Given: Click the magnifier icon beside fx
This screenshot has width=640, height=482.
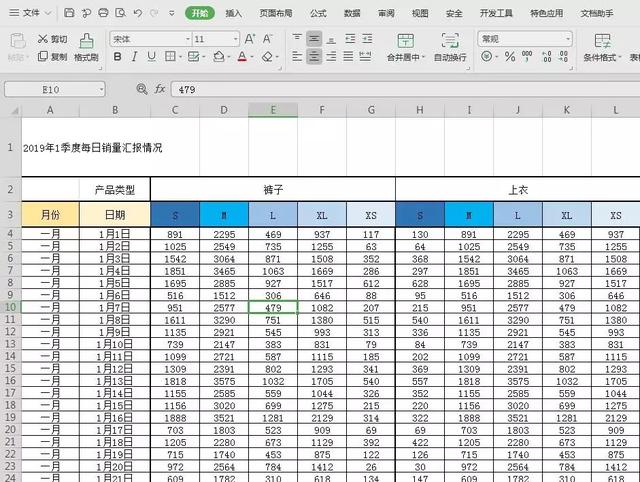Looking at the screenshot, I should coord(142,89).
